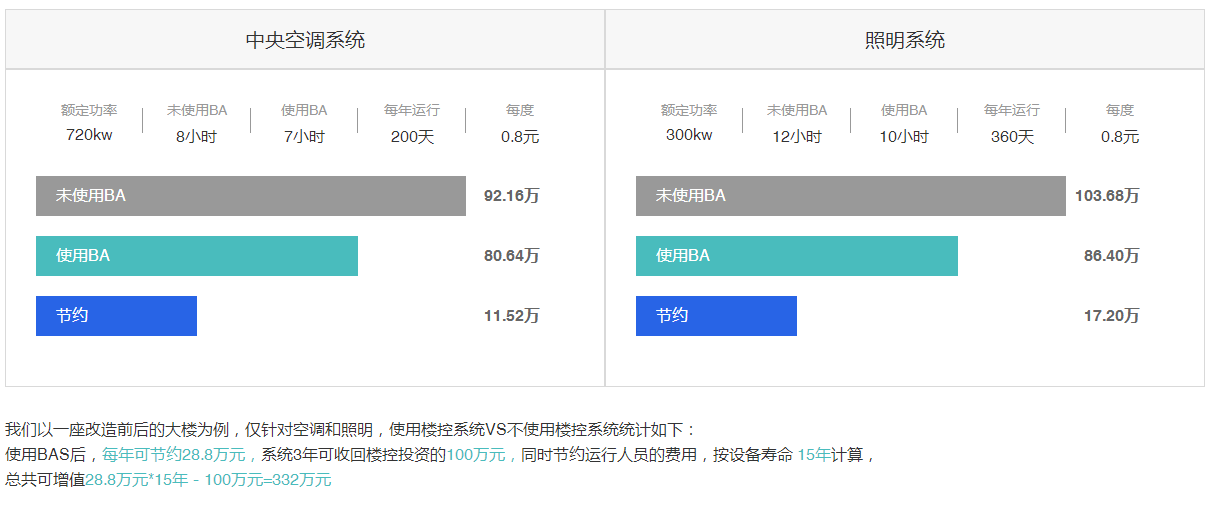Click the blue 节约 bar in air conditioning
This screenshot has height=511, width=1211.
(x=116, y=316)
